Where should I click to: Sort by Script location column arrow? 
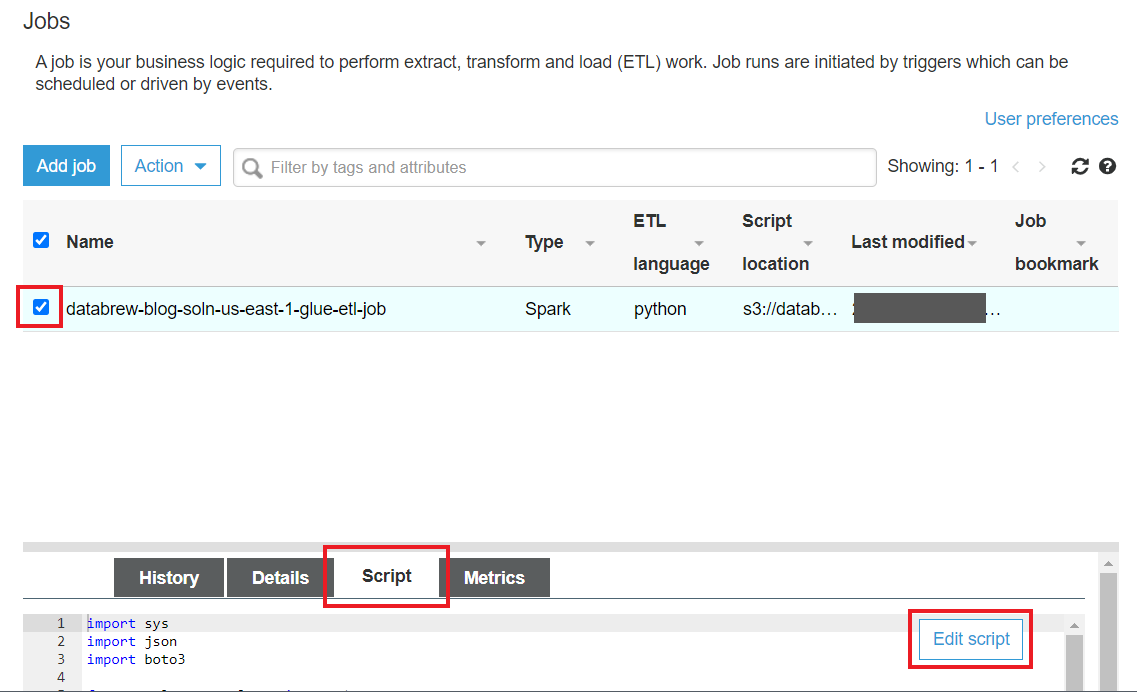(x=808, y=243)
